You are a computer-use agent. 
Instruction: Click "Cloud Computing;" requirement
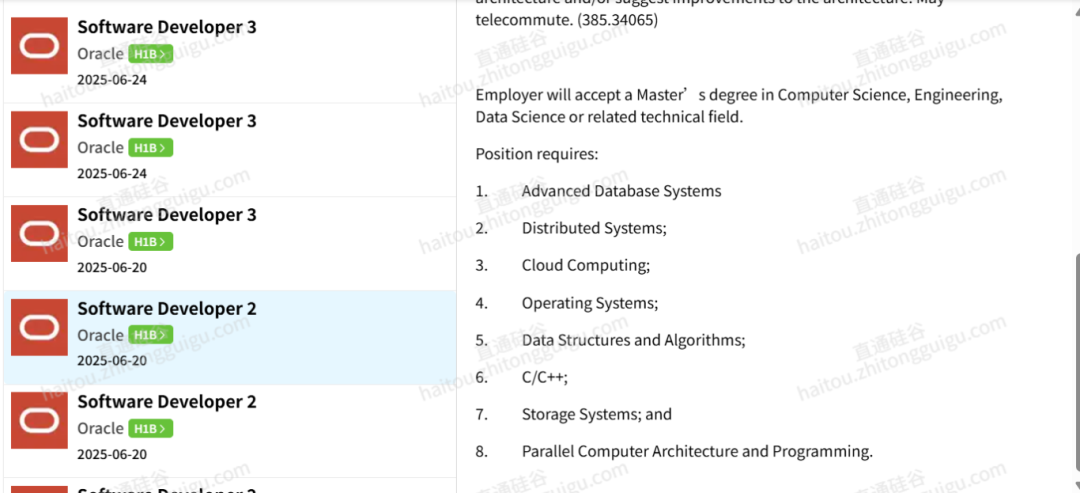point(585,266)
